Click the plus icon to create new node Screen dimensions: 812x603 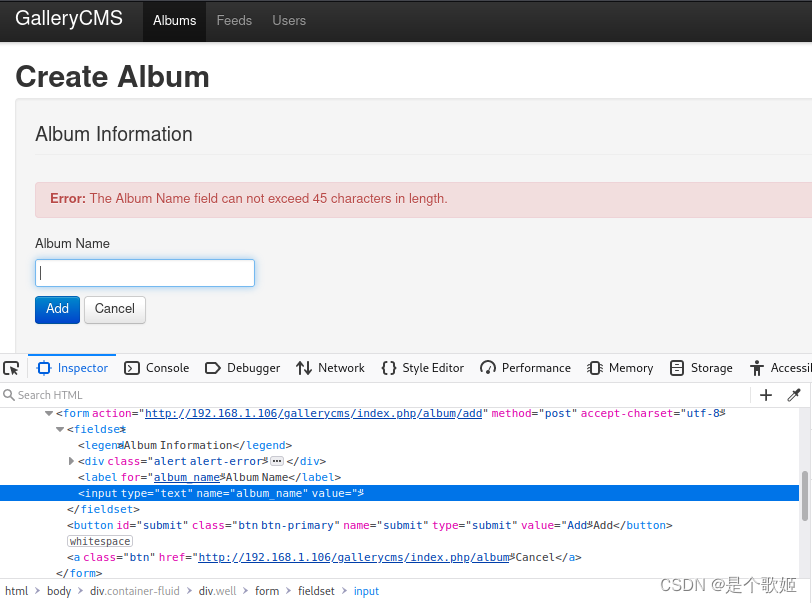(766, 395)
